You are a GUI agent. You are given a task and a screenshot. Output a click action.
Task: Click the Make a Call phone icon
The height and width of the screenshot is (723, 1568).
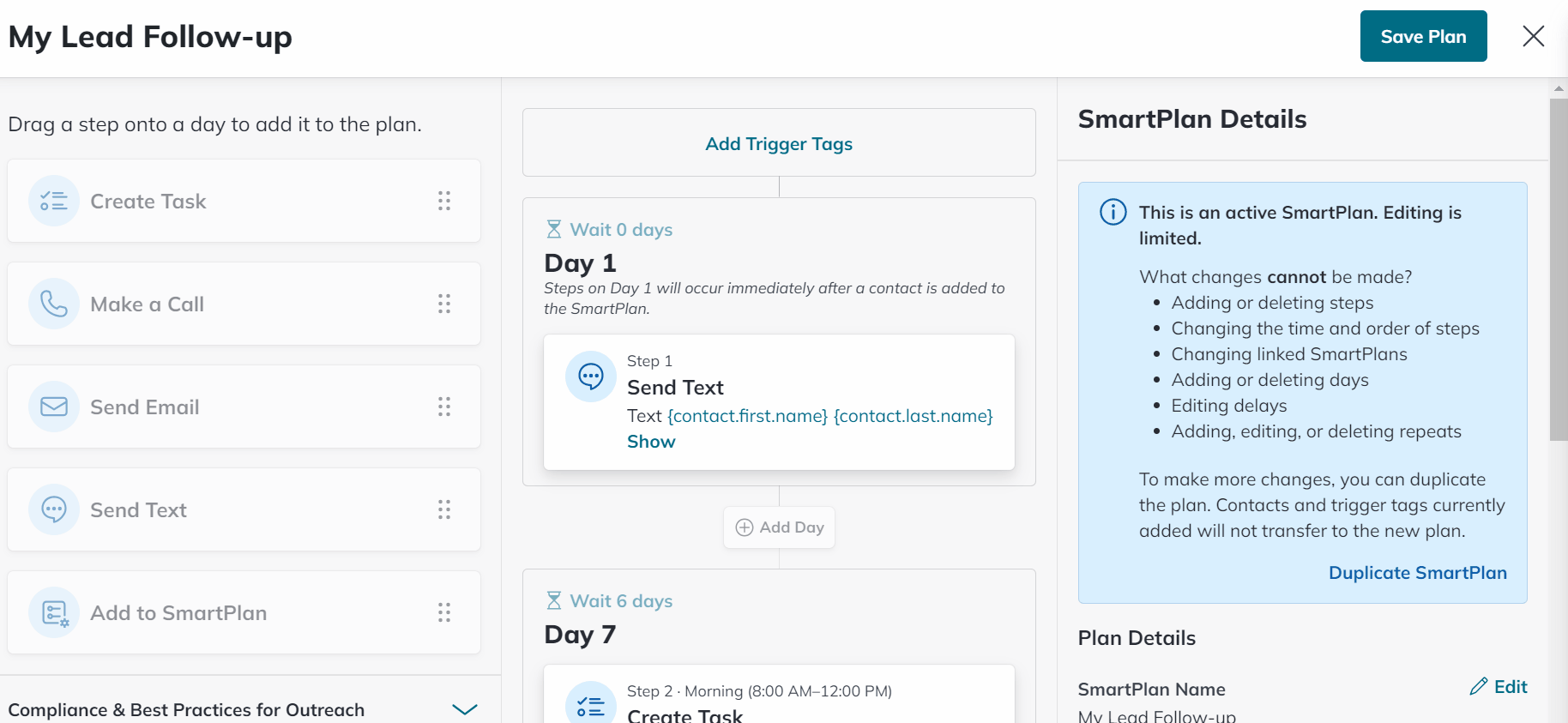pos(54,304)
